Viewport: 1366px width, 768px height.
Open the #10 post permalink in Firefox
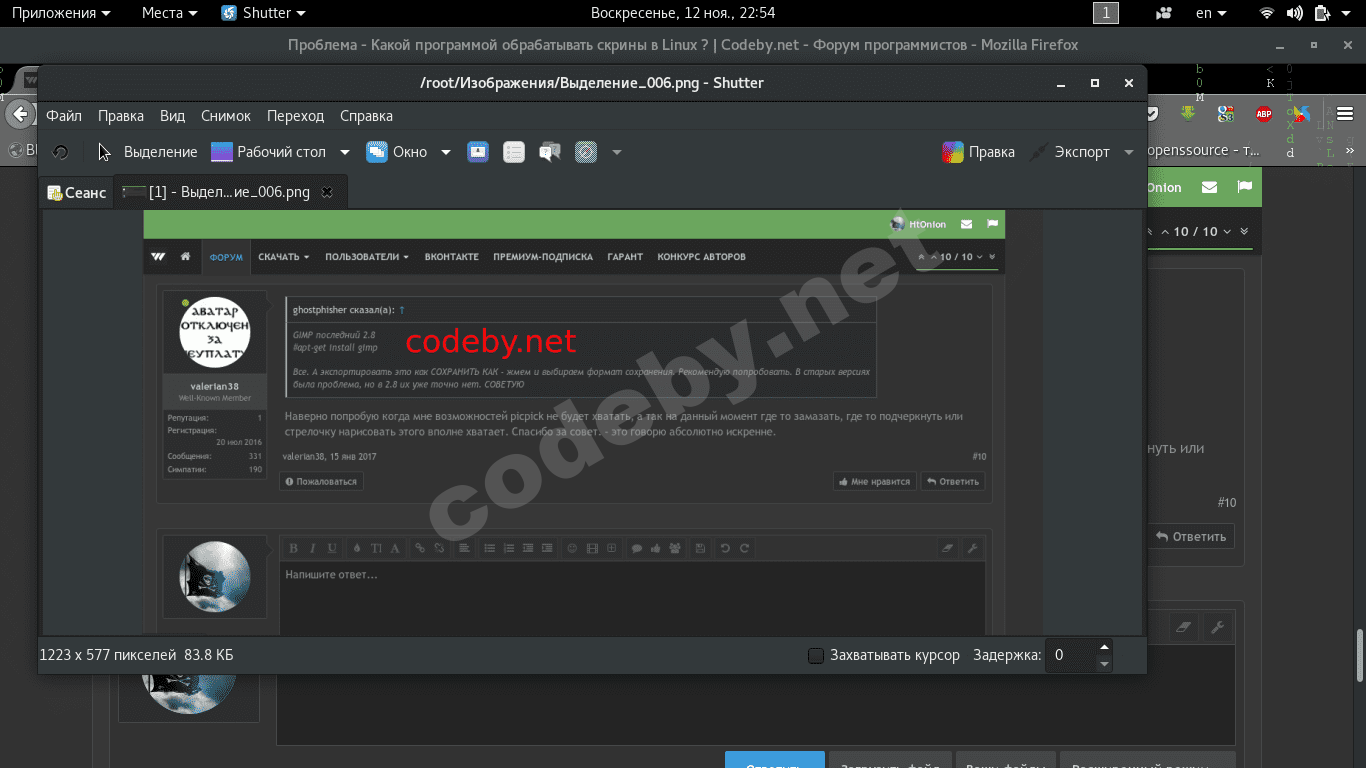click(x=1227, y=503)
